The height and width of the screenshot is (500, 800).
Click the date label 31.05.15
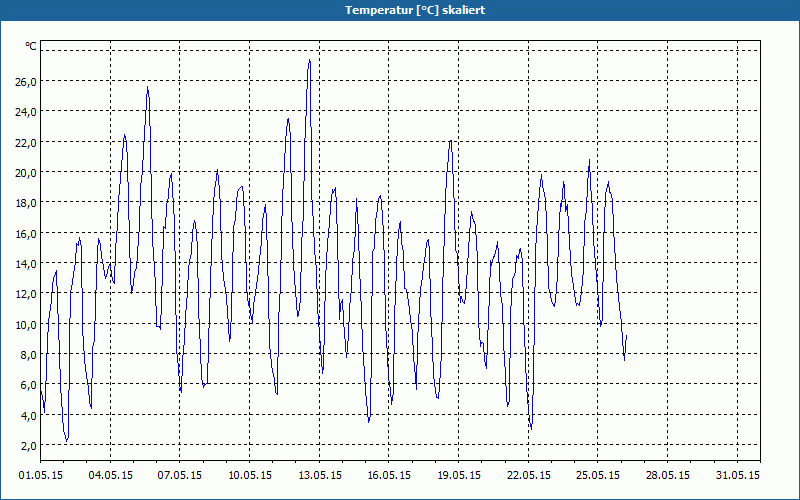click(x=737, y=475)
